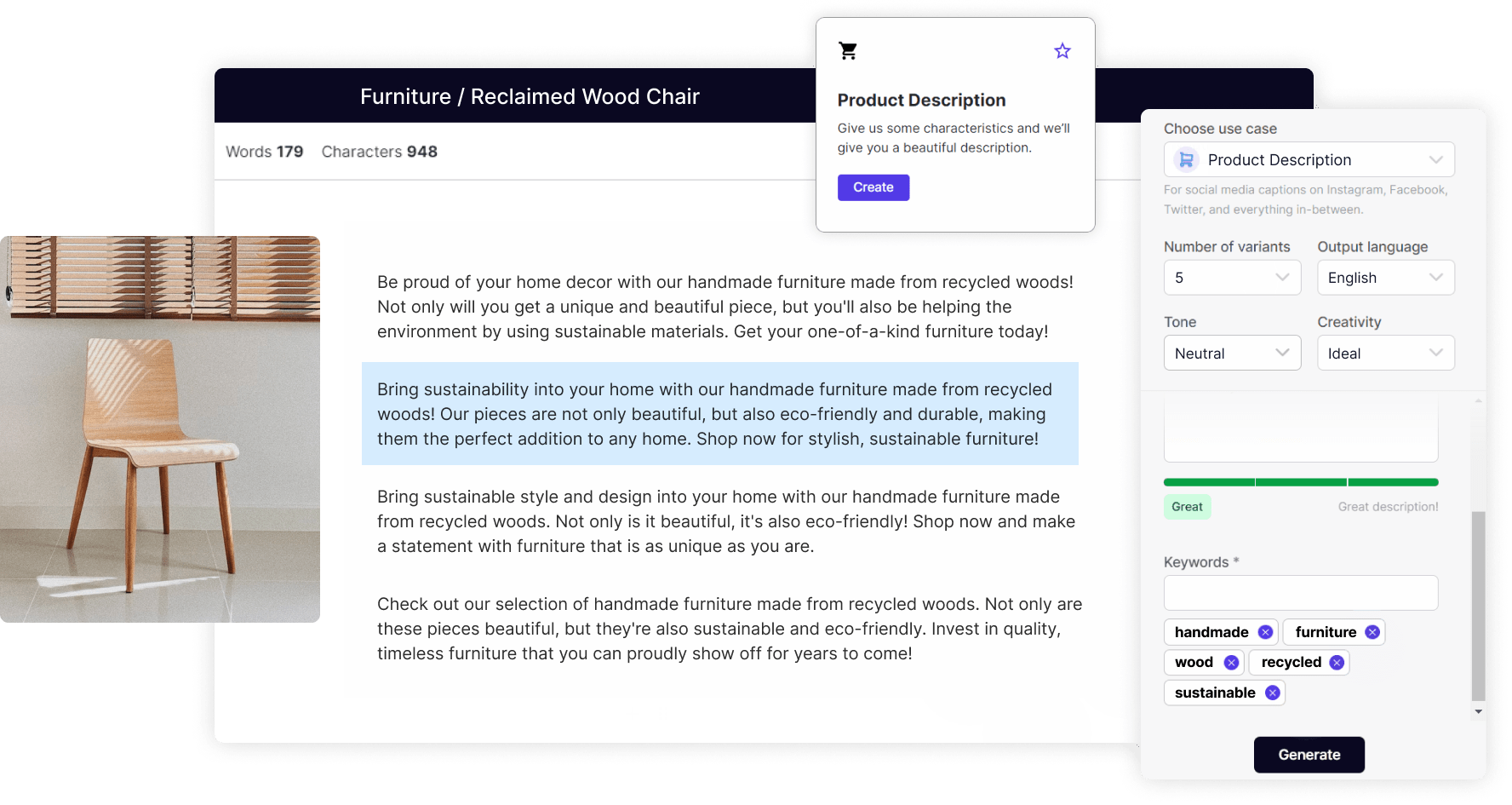Favorite the Product Description card with star
The image size is (1512, 805).
click(1062, 51)
